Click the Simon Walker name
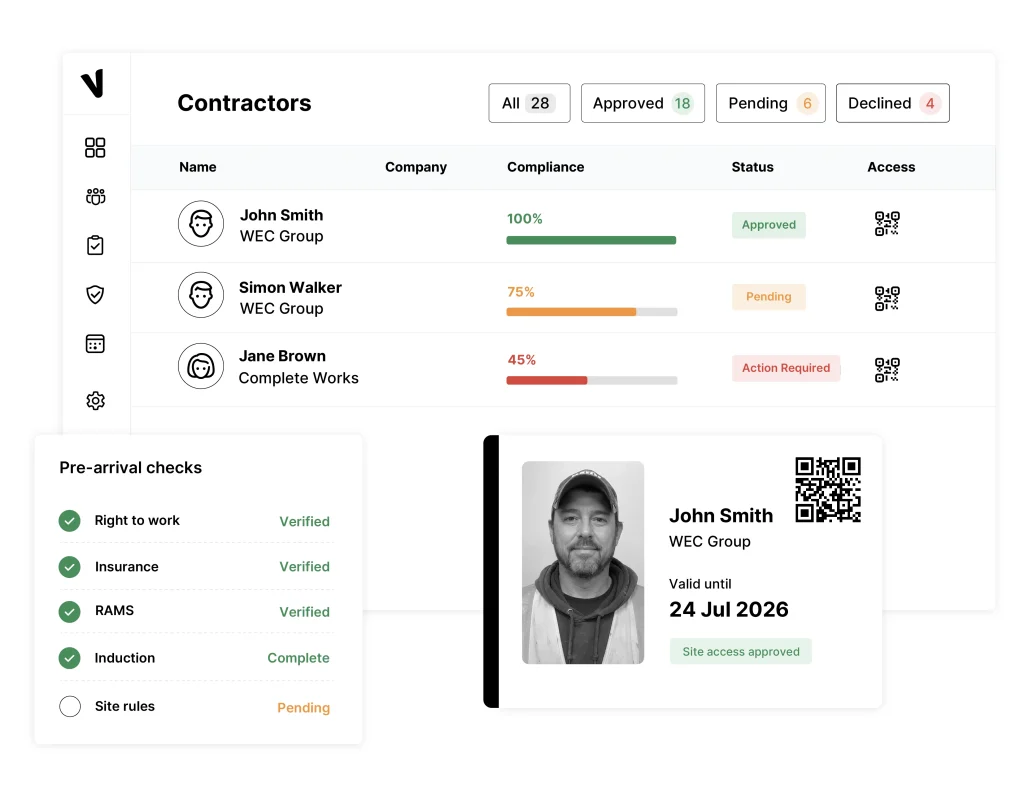This screenshot has width=1024, height=788. click(x=290, y=287)
